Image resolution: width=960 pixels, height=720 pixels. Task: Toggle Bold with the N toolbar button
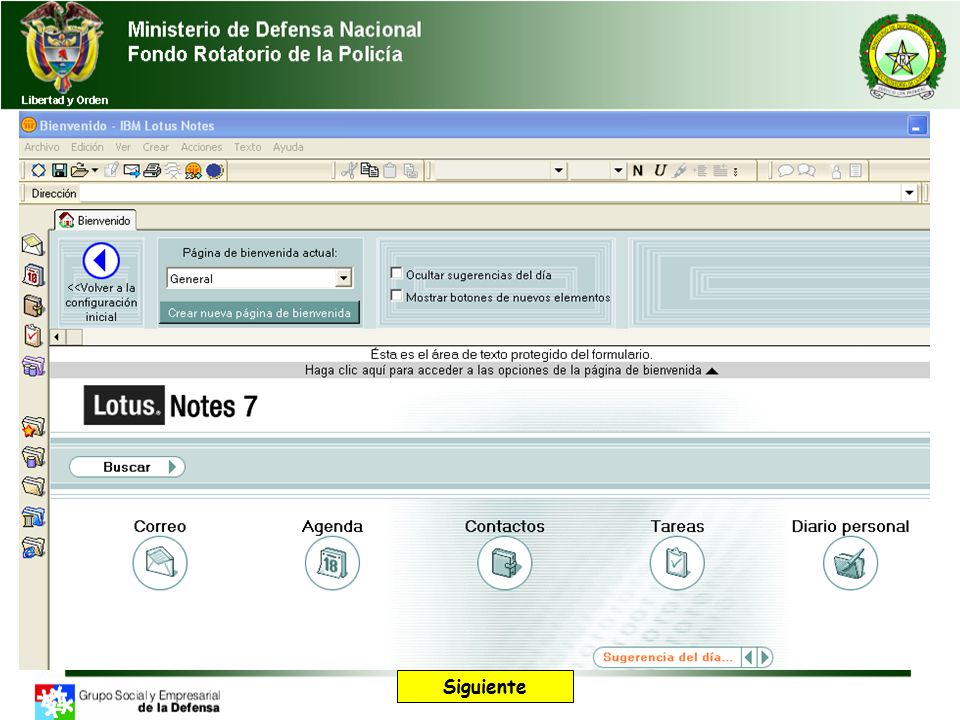(637, 171)
